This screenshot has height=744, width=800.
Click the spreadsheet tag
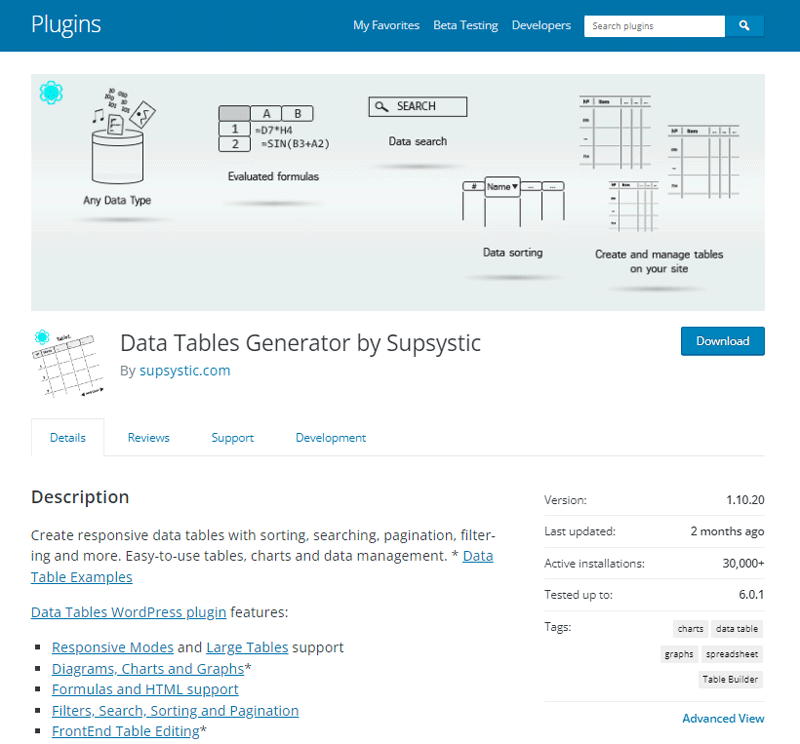[732, 654]
